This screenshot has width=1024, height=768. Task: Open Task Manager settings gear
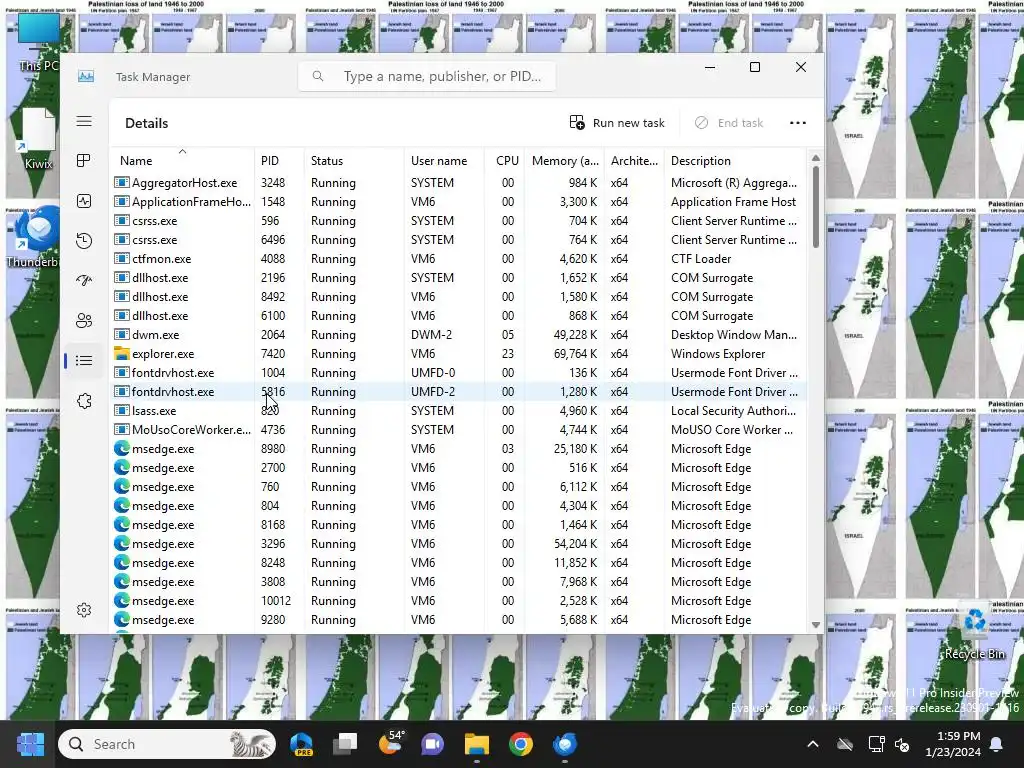(84, 610)
